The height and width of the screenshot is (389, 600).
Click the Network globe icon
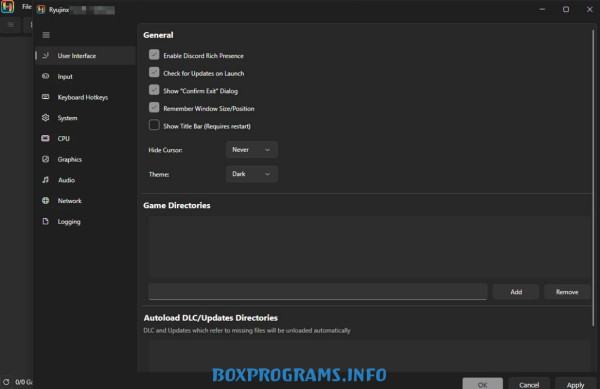[x=46, y=200]
